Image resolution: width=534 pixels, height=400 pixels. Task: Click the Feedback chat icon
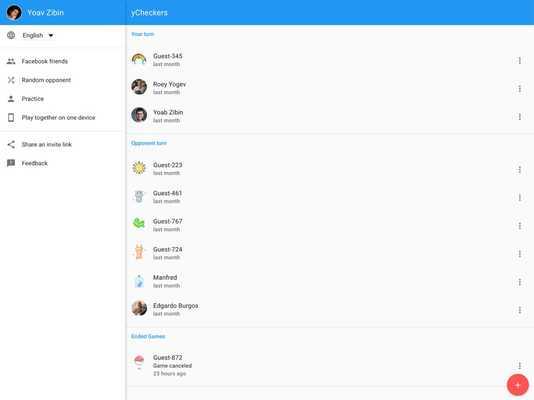11,163
